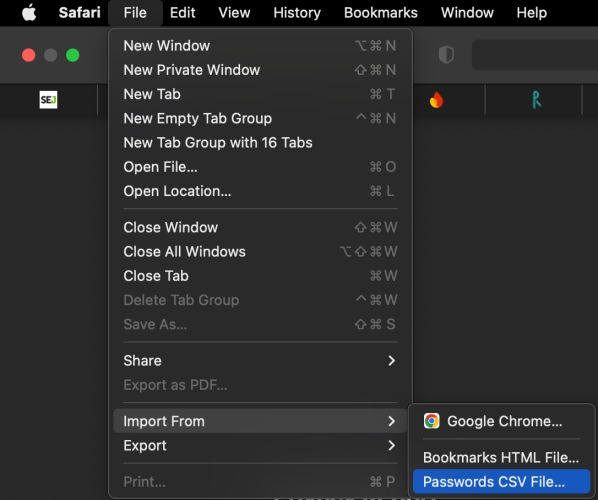Choose Open File…
Image resolution: width=598 pixels, height=500 pixels.
(260, 167)
